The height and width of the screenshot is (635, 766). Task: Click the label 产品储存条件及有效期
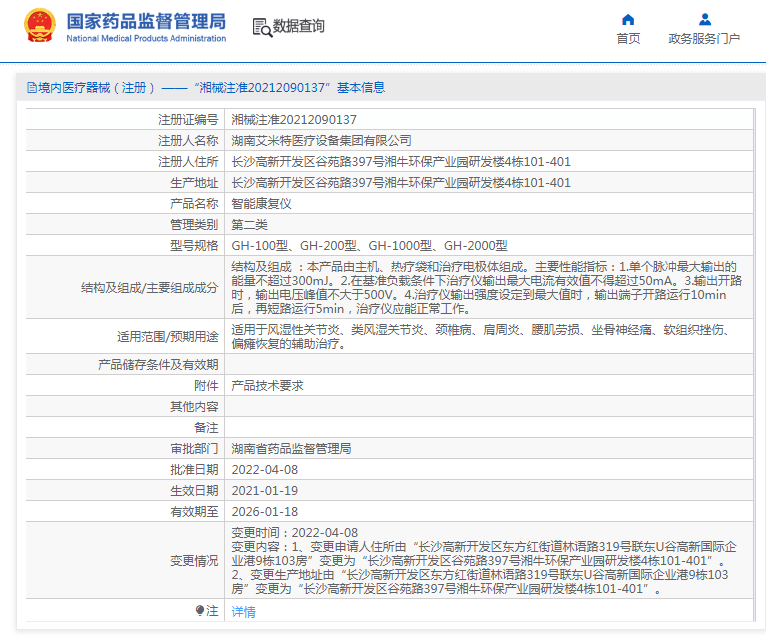[158, 365]
